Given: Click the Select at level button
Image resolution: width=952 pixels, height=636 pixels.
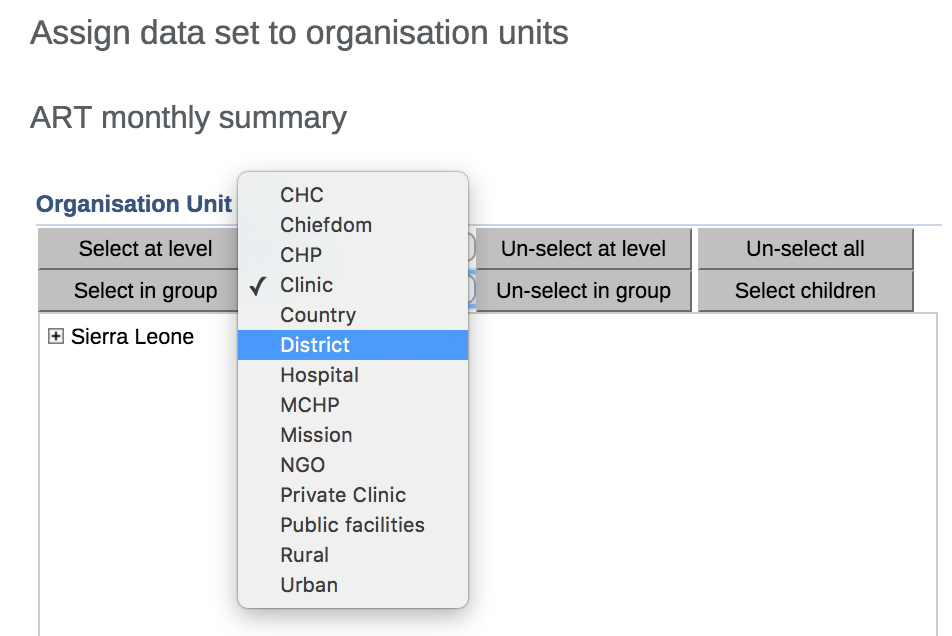Looking at the screenshot, I should pyautogui.click(x=145, y=249).
